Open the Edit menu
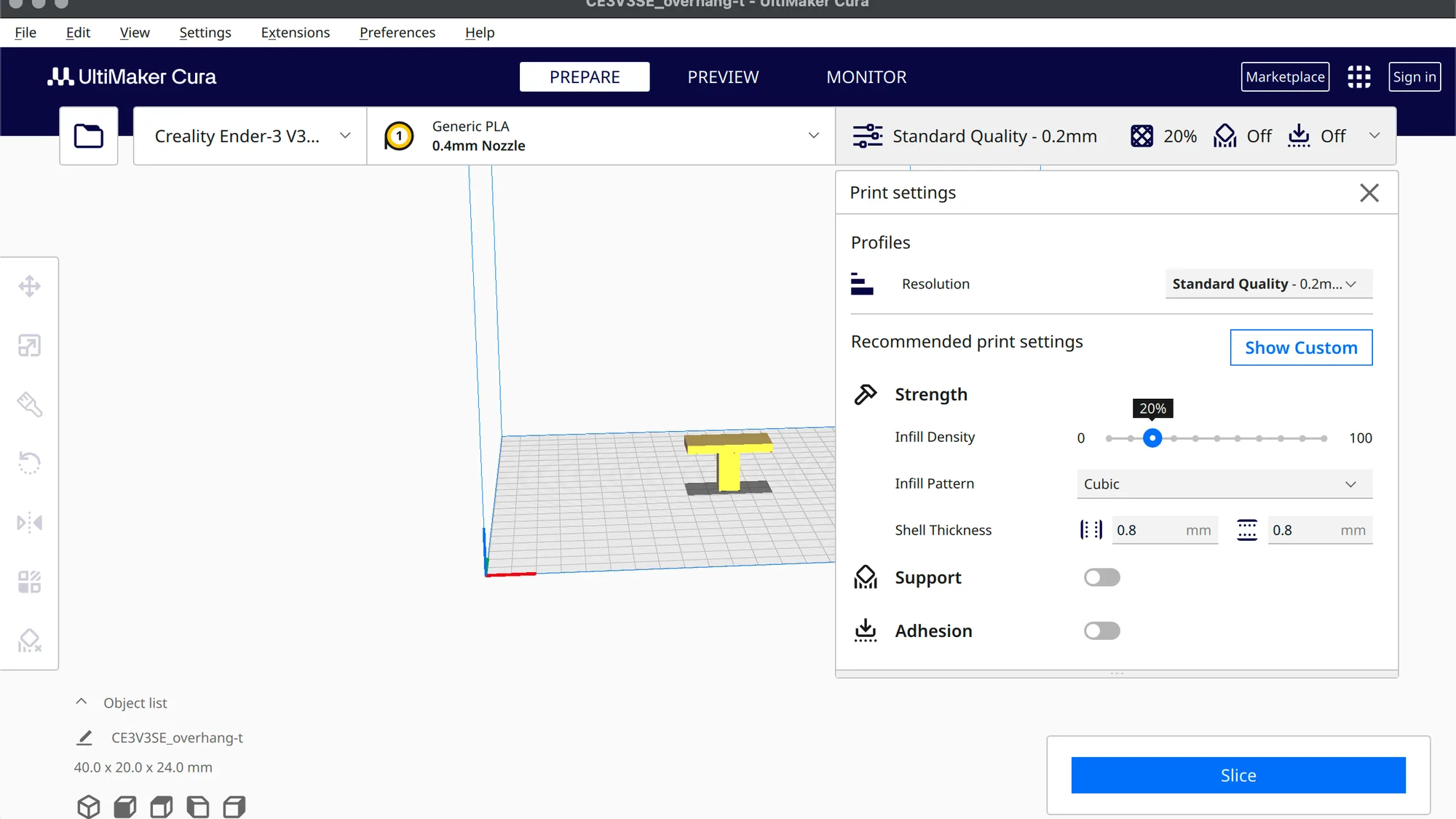 (x=78, y=33)
